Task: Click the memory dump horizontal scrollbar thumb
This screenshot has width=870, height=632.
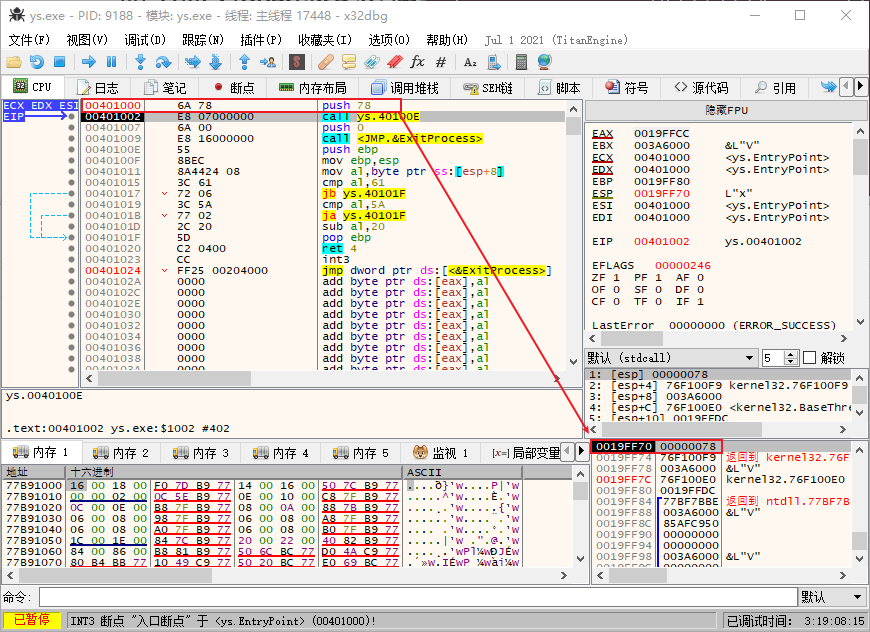Action: point(115,575)
